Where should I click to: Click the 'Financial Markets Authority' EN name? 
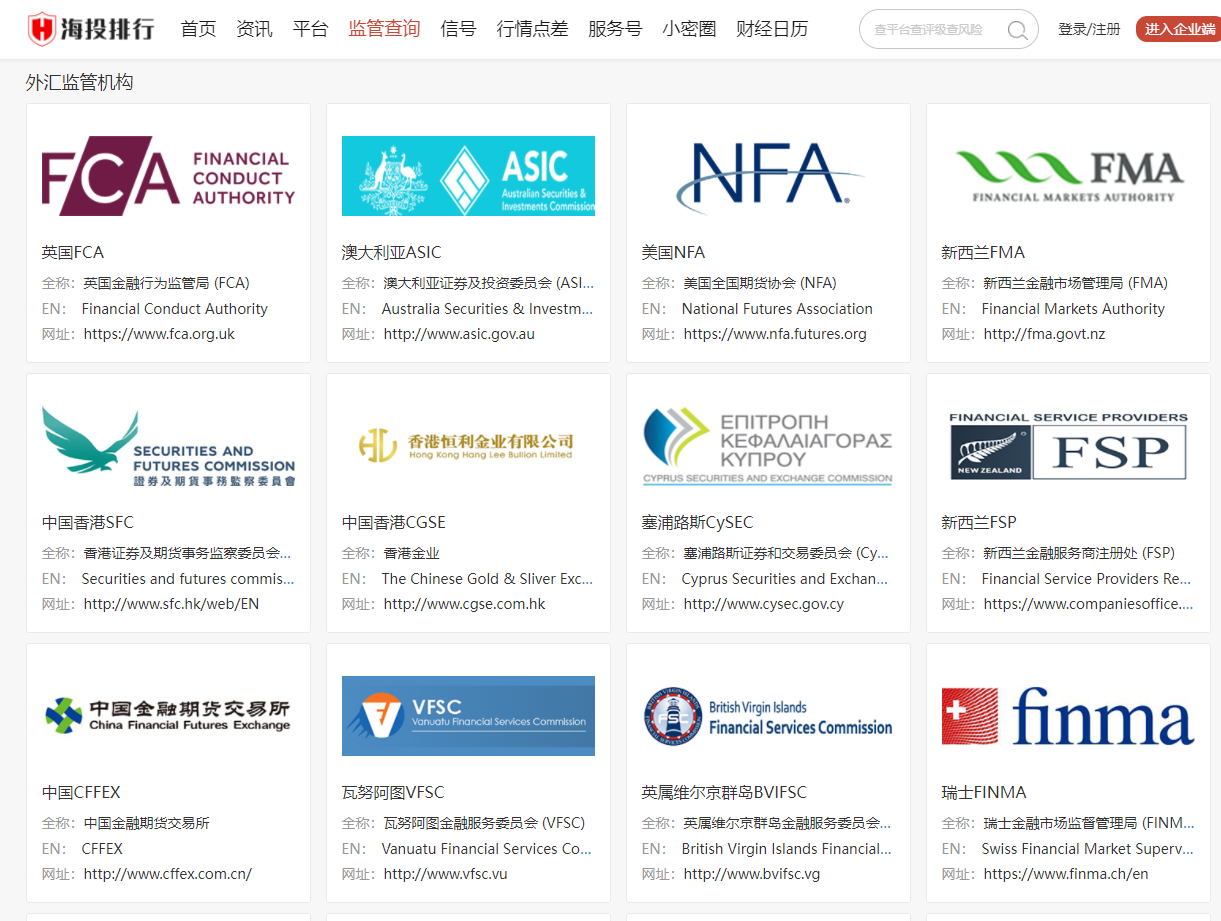click(1073, 309)
